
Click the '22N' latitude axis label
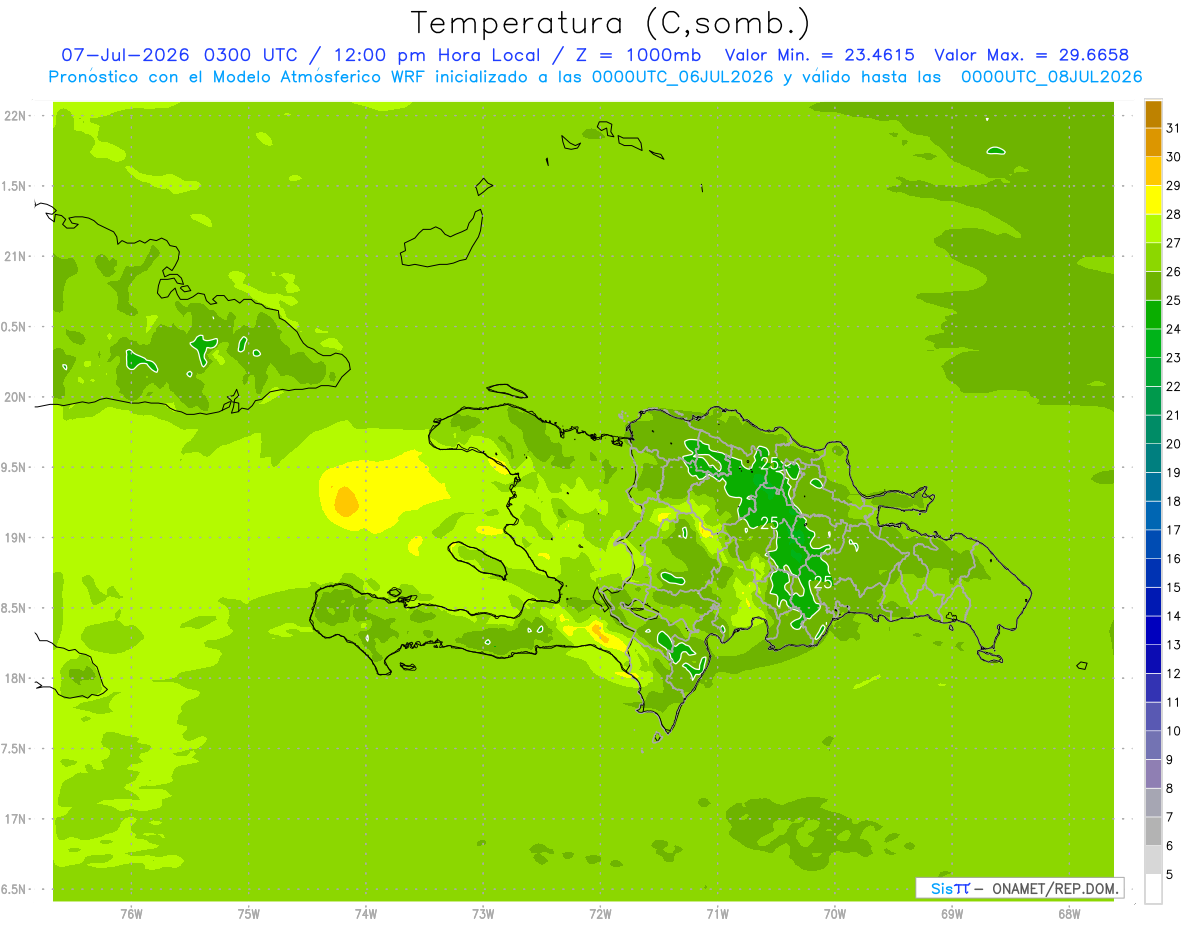tap(16, 116)
